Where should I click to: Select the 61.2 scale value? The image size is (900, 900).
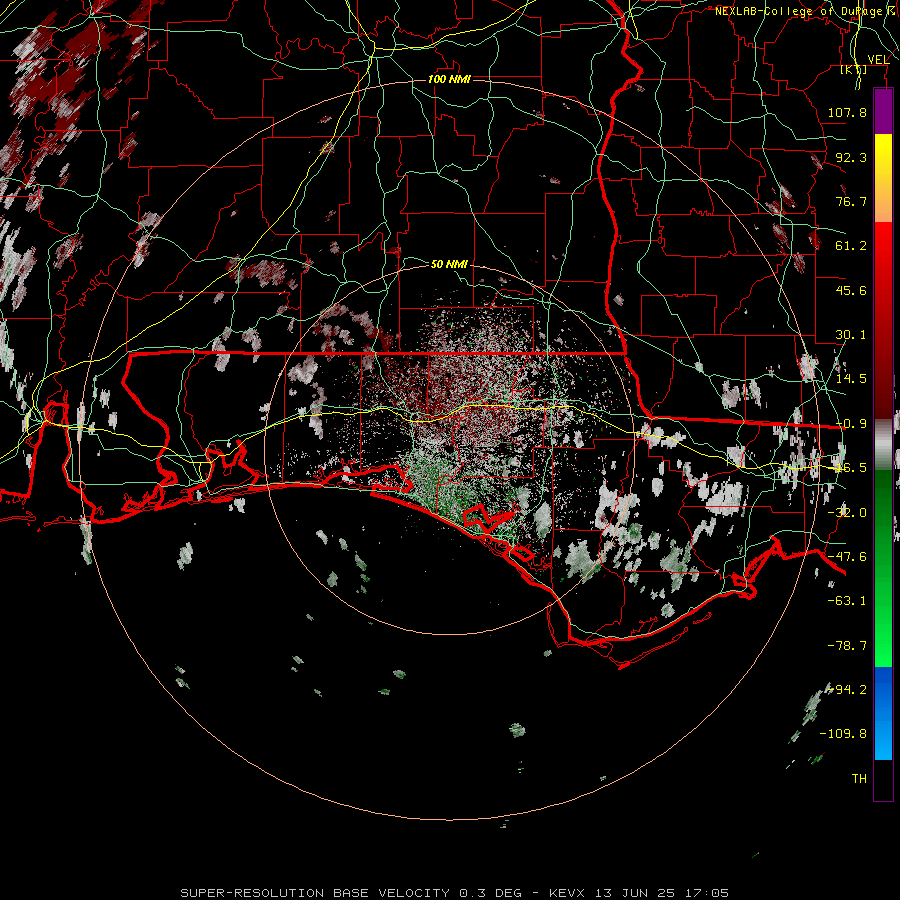[851, 246]
